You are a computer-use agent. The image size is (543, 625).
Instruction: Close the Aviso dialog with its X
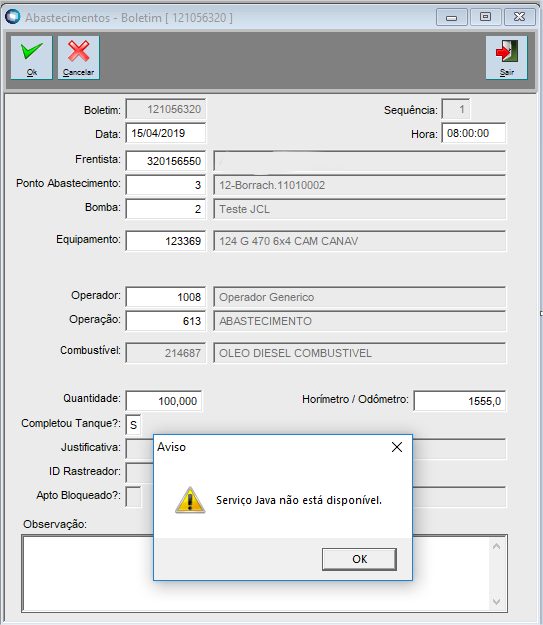(397, 447)
